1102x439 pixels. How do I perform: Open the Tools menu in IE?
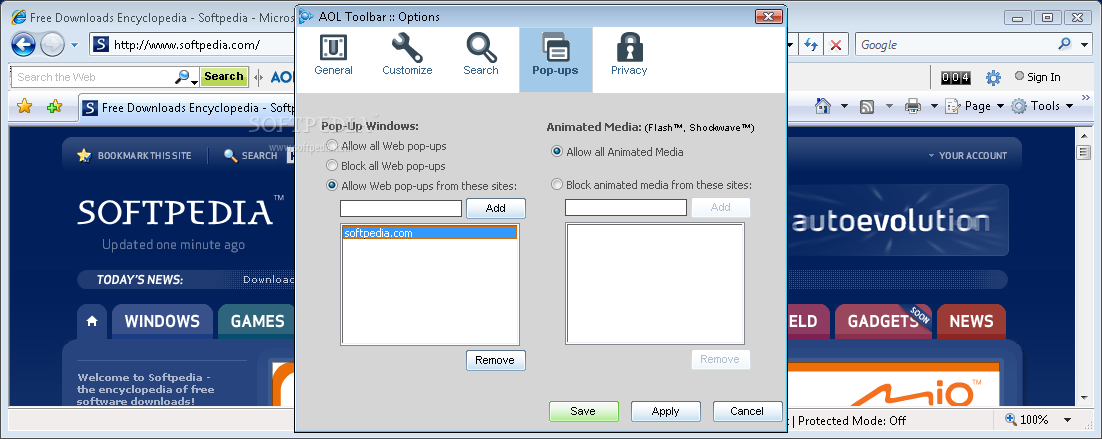[1042, 106]
